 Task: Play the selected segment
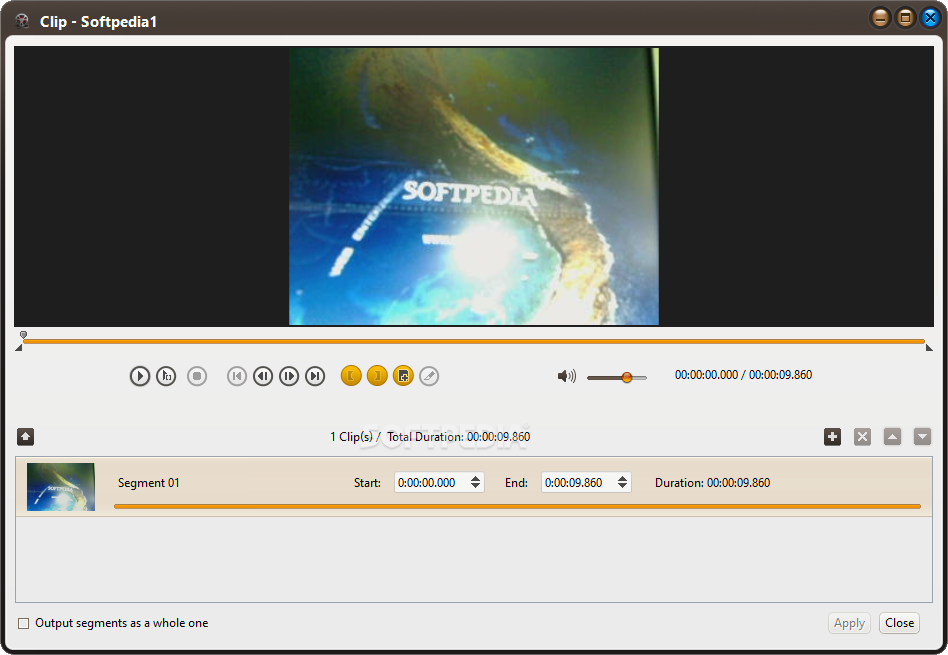tap(166, 376)
